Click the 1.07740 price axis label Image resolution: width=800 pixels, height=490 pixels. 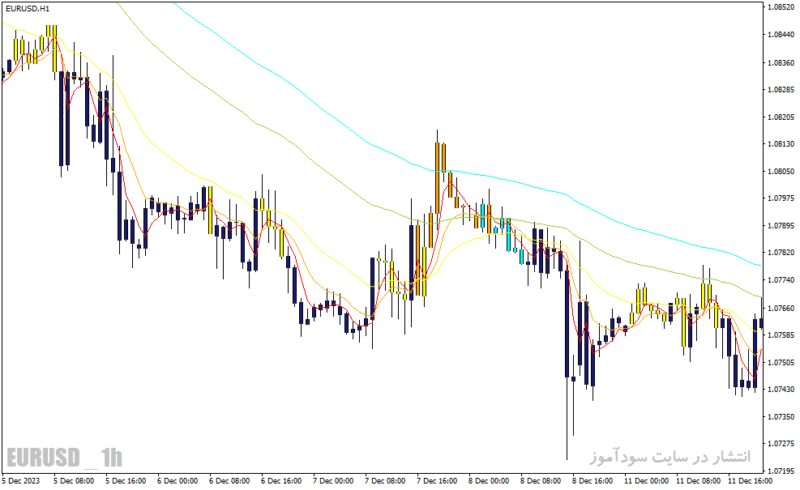pyautogui.click(x=781, y=280)
